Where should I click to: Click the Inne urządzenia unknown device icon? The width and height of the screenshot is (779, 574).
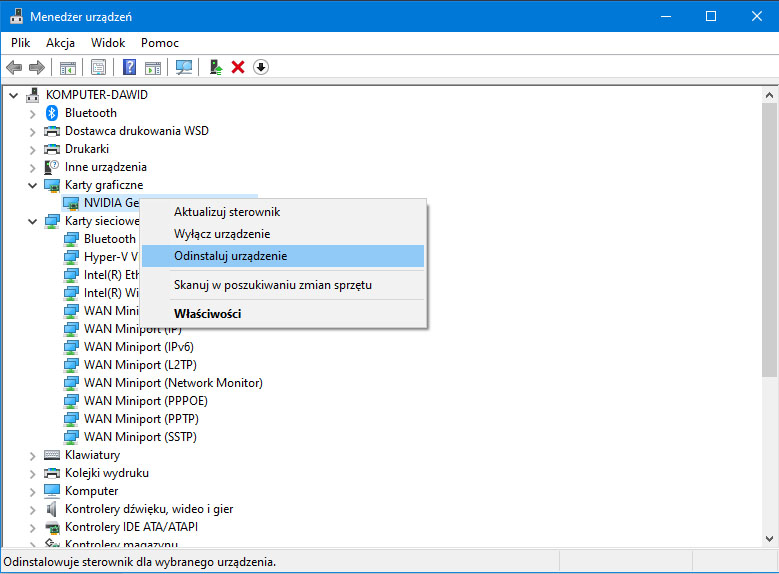pyautogui.click(x=52, y=167)
